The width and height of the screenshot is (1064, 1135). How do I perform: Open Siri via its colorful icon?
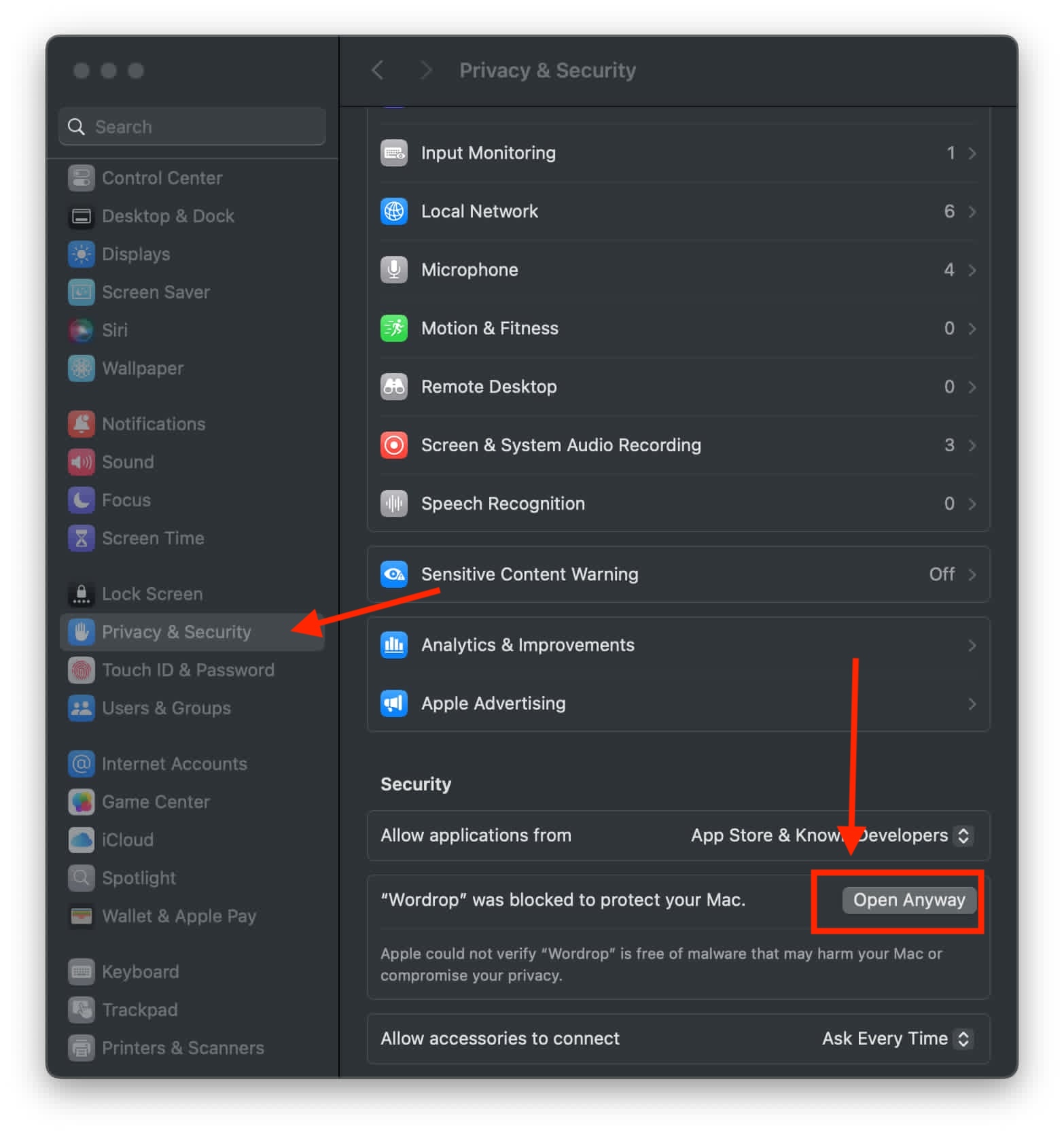click(x=81, y=330)
